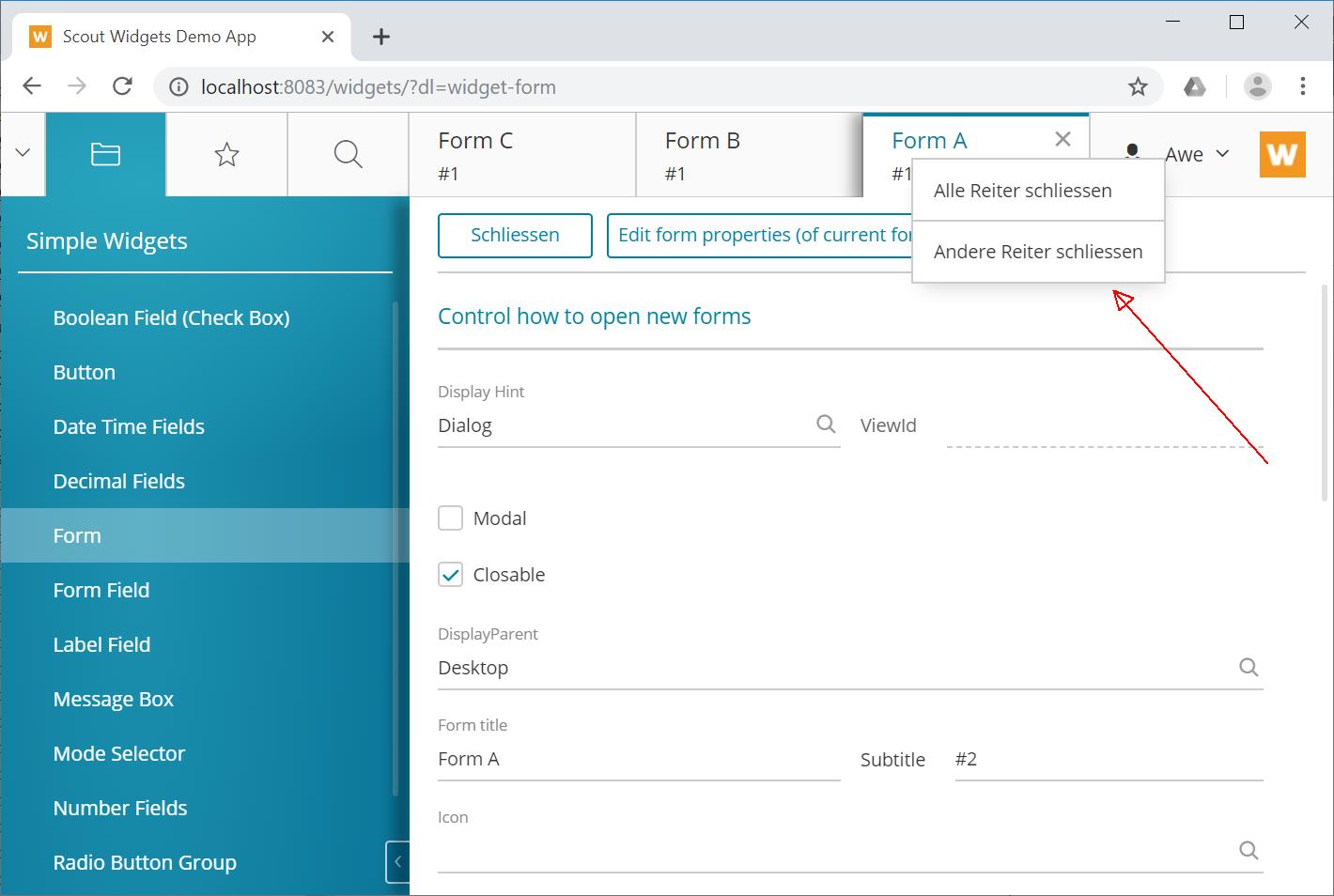The width and height of the screenshot is (1334, 896).
Task: Open Display Hint lookup magnifier
Action: coord(826,424)
